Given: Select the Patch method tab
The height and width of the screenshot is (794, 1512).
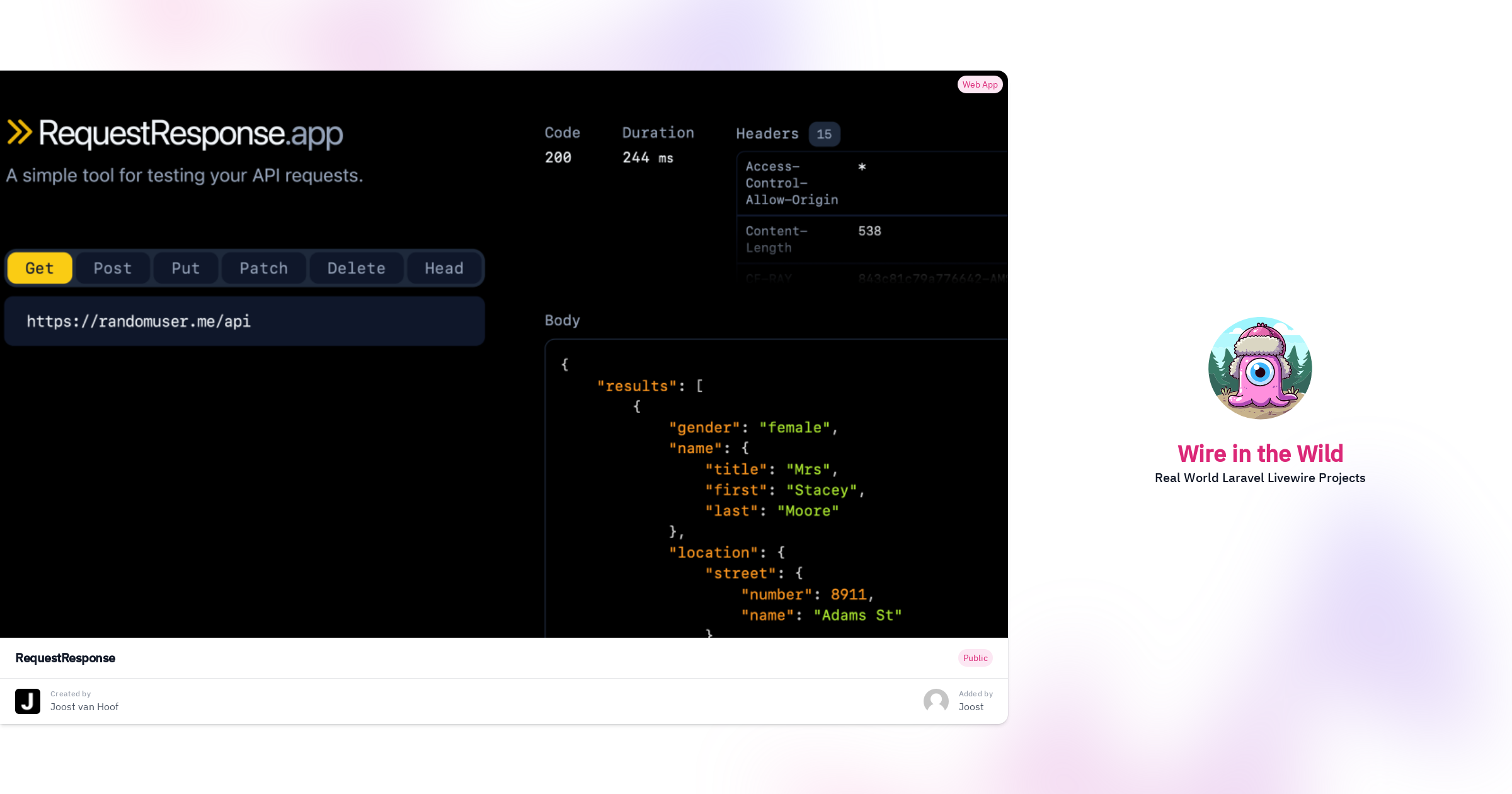Looking at the screenshot, I should click(x=264, y=268).
